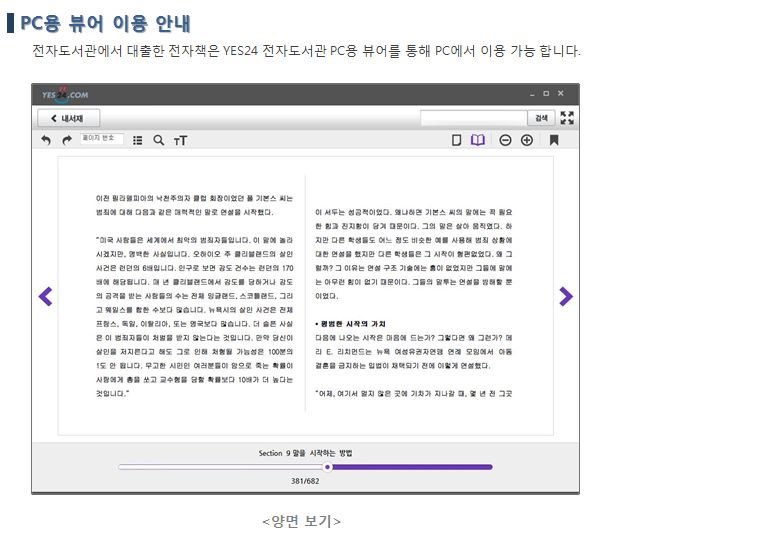The height and width of the screenshot is (539, 780).
Task: Click the magnifier search-in-book icon
Action: (159, 141)
